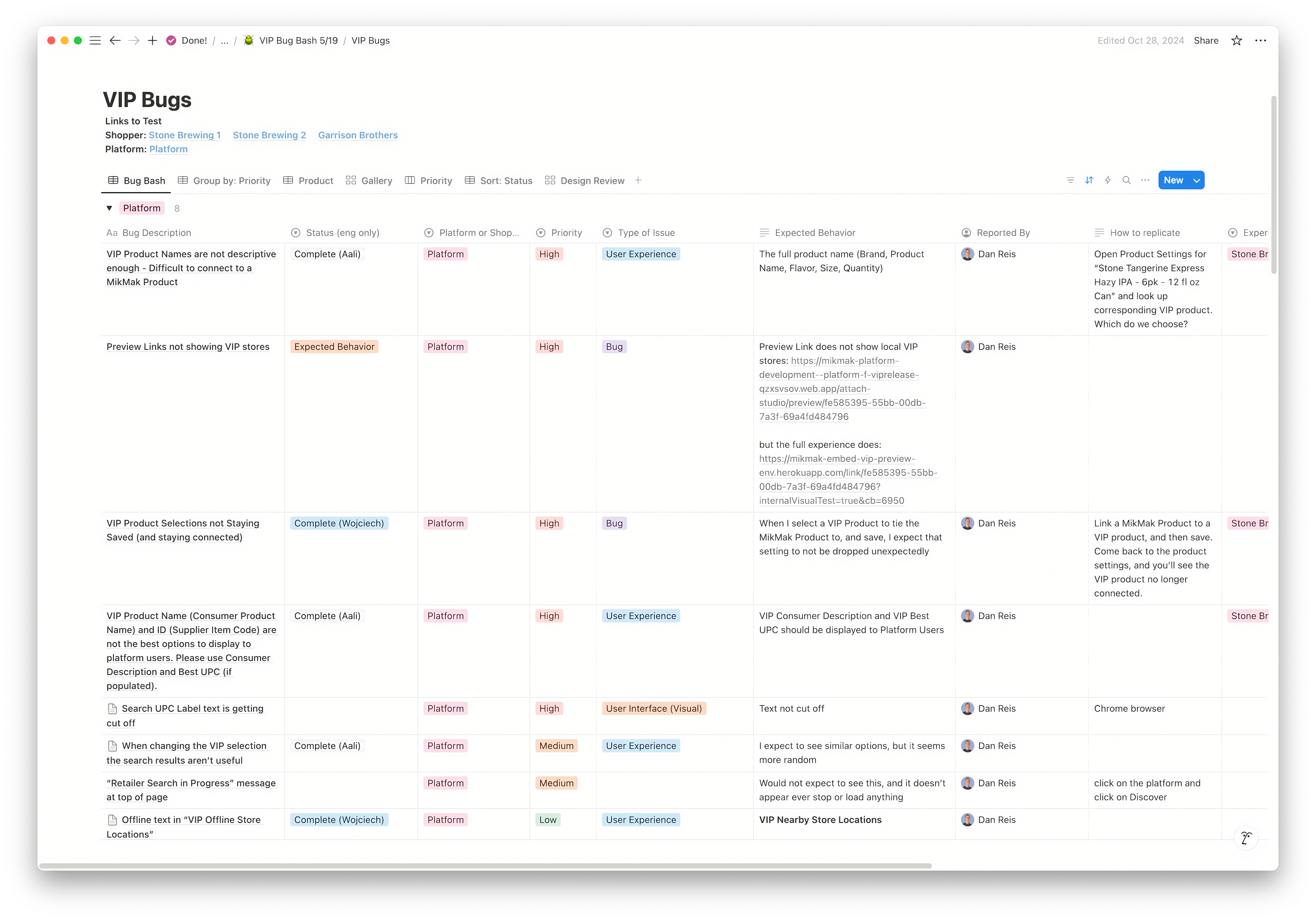Open the breadcrumb ellipsis to show hidden pages
The height and width of the screenshot is (920, 1316).
(x=224, y=40)
